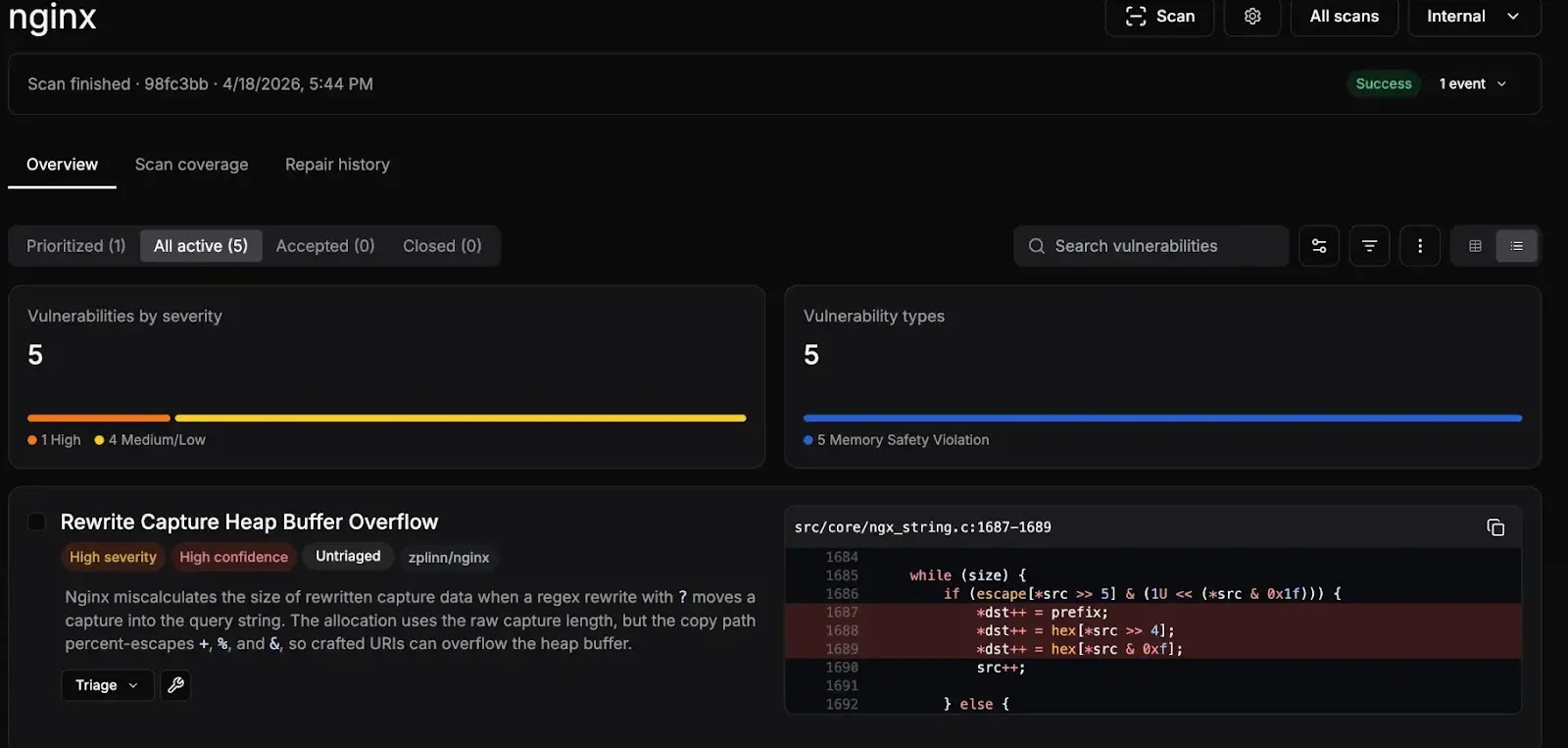The image size is (1568, 748).
Task: Copy code snippet with copy icon
Action: pos(1495,527)
